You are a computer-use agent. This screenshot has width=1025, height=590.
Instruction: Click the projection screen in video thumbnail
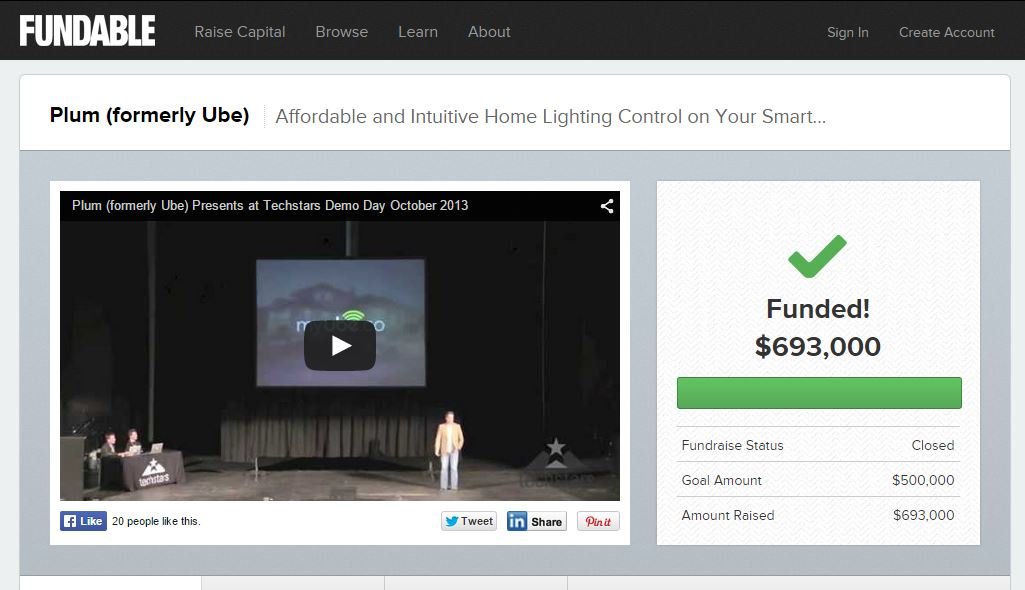pyautogui.click(x=340, y=323)
